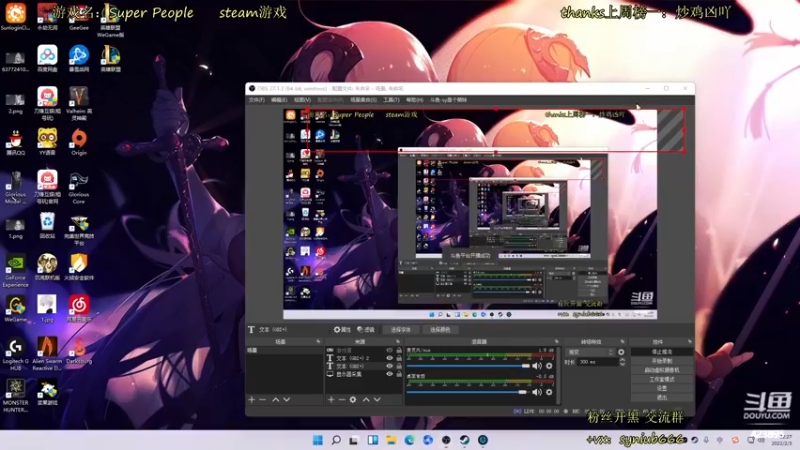Open the Alien Swarm Reactive Drop shortcut
This screenshot has width=800, height=450.
pos(47,353)
